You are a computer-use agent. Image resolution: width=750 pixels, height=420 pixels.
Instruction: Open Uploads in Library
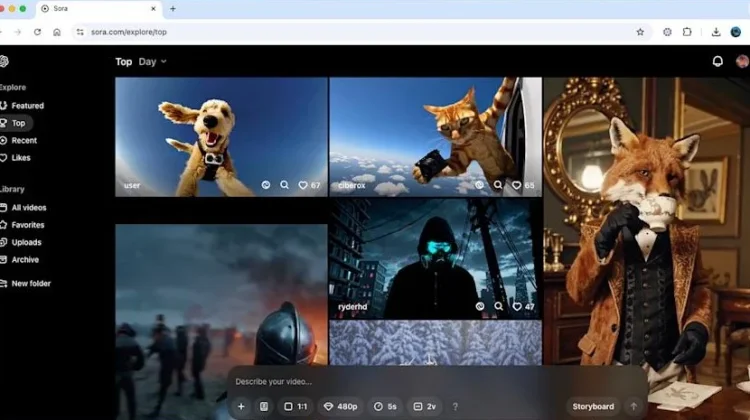coord(21,243)
